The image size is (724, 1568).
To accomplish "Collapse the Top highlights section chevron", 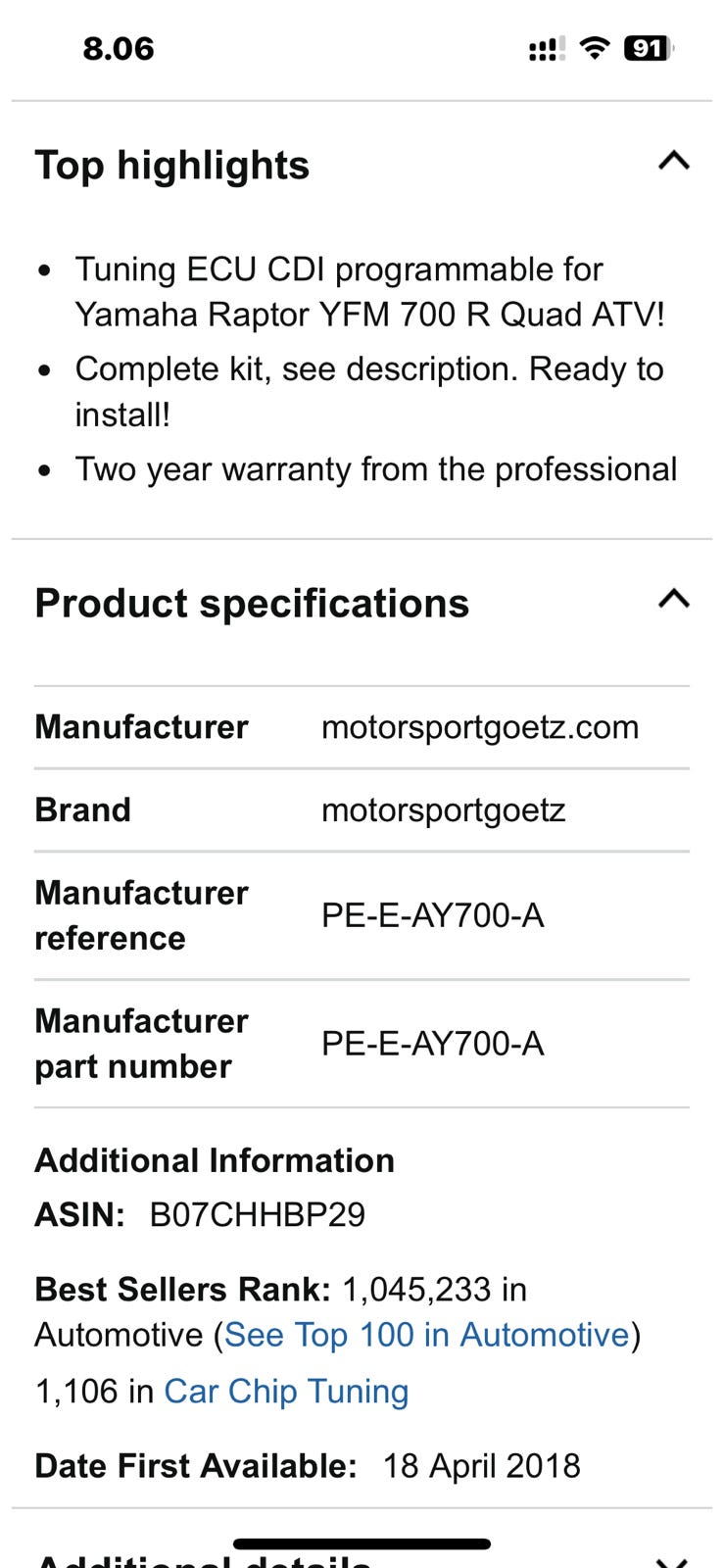I will click(673, 162).
